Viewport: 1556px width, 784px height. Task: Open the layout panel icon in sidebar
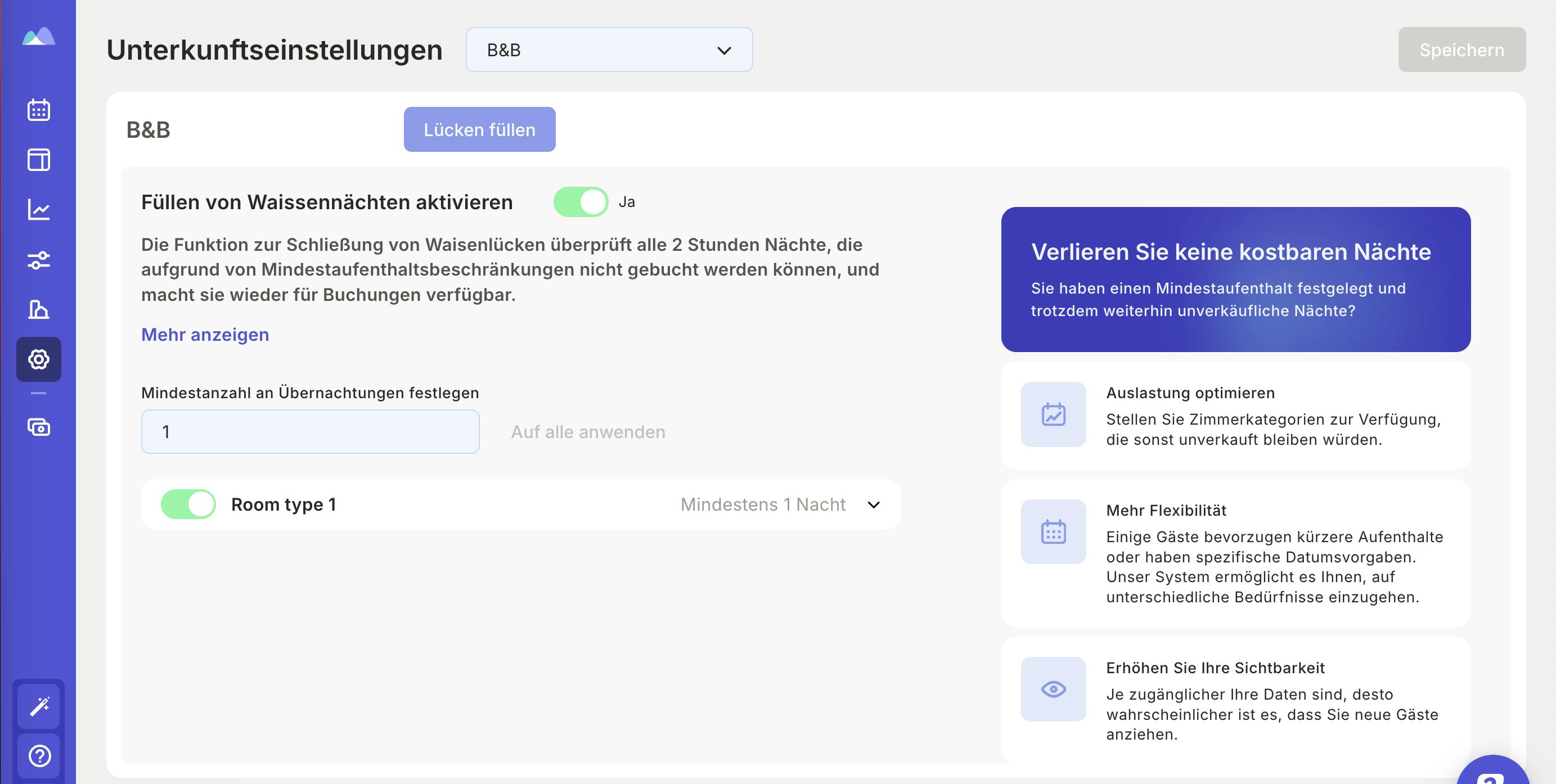[39, 160]
